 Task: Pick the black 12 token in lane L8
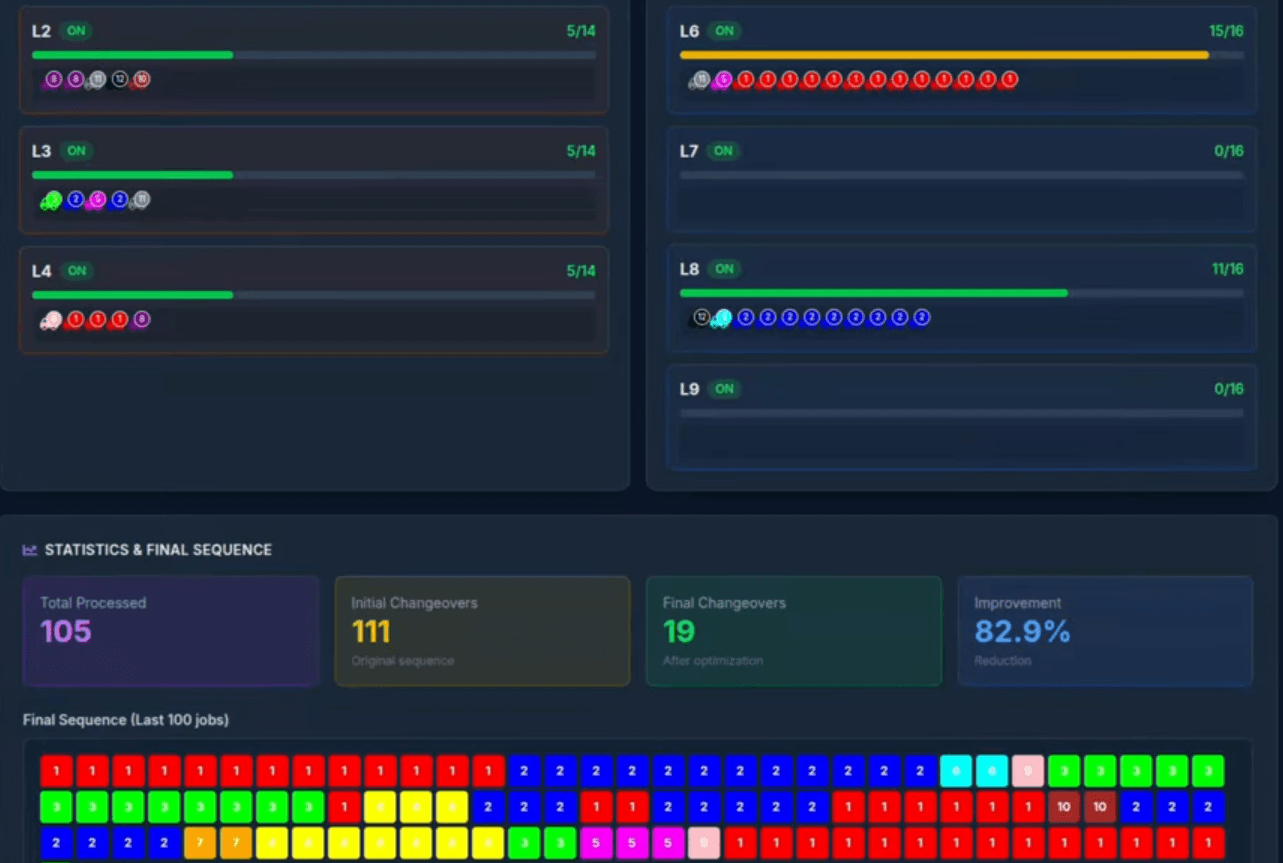click(701, 318)
